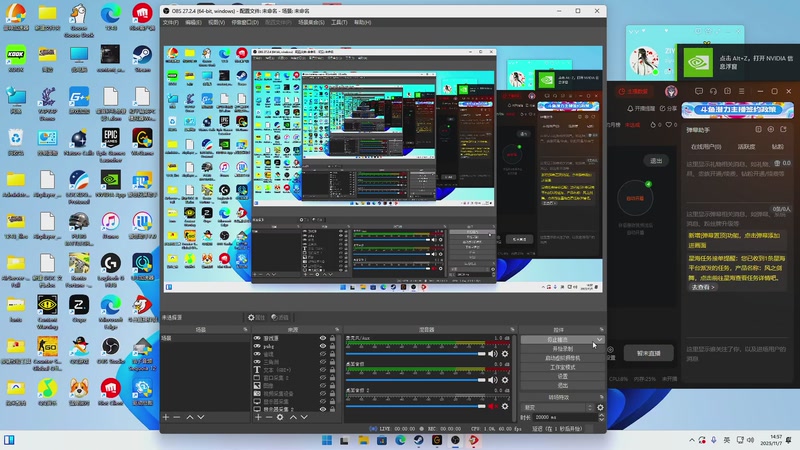The image size is (800, 450).
Task: Toggle visibility of 文本 (GDI+) source
Action: pyautogui.click(x=322, y=370)
